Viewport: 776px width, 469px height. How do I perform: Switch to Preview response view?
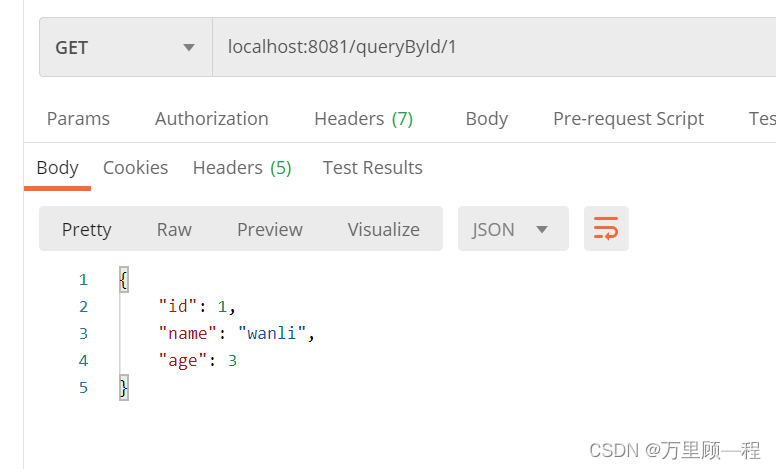click(270, 230)
